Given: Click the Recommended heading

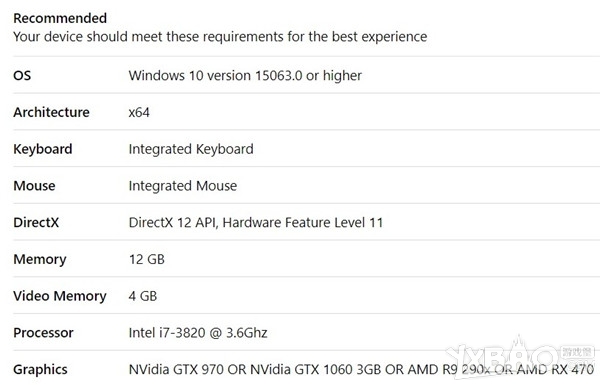Looking at the screenshot, I should pos(60,18).
